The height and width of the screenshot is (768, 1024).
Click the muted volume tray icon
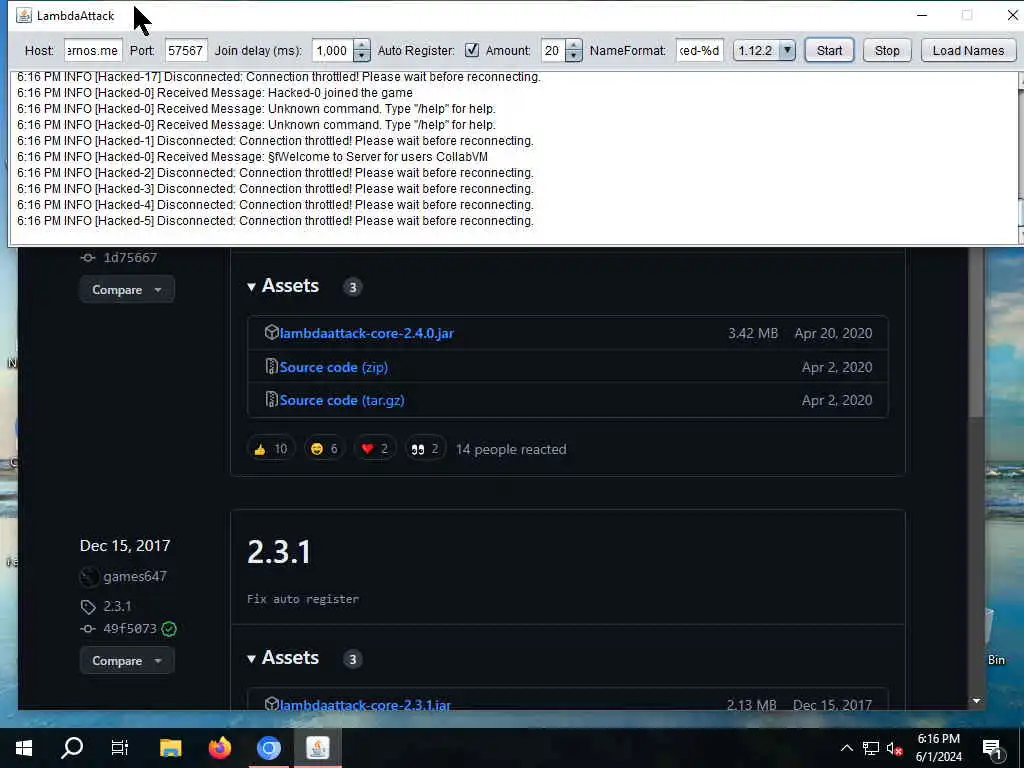[x=894, y=748]
